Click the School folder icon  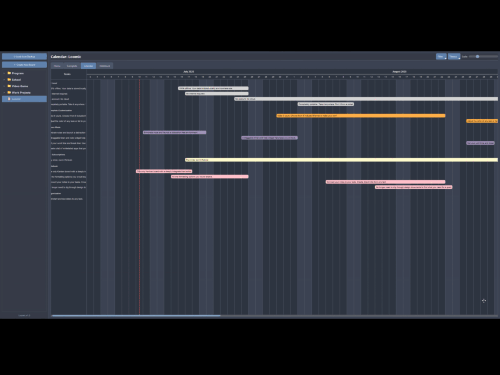[x=9, y=80]
